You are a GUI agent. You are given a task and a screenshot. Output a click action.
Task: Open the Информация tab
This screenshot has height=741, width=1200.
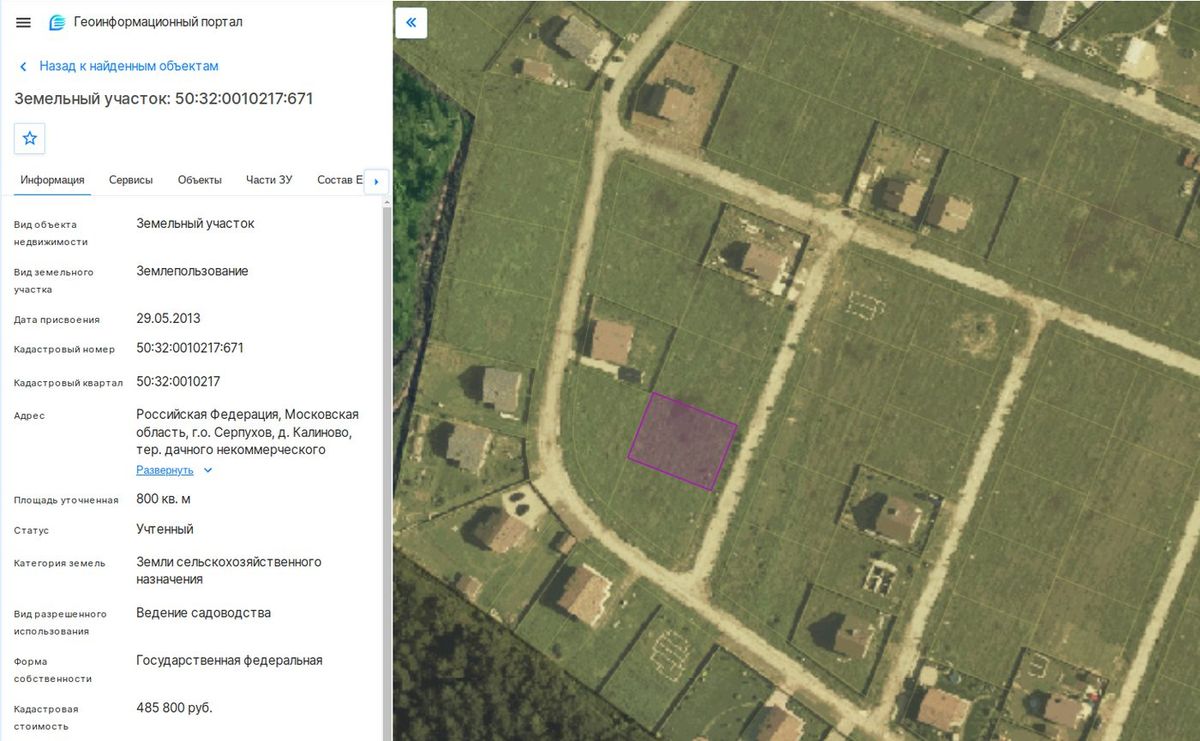click(52, 180)
